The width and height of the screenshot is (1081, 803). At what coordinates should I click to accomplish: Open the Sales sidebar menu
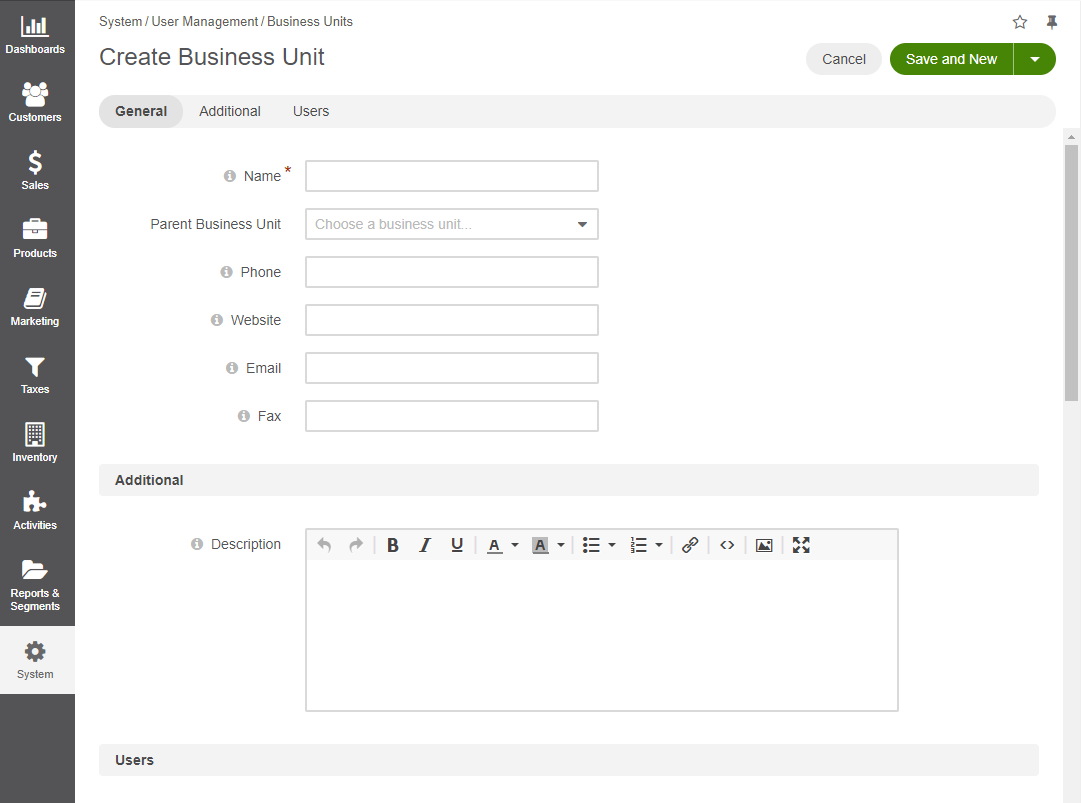tap(35, 170)
